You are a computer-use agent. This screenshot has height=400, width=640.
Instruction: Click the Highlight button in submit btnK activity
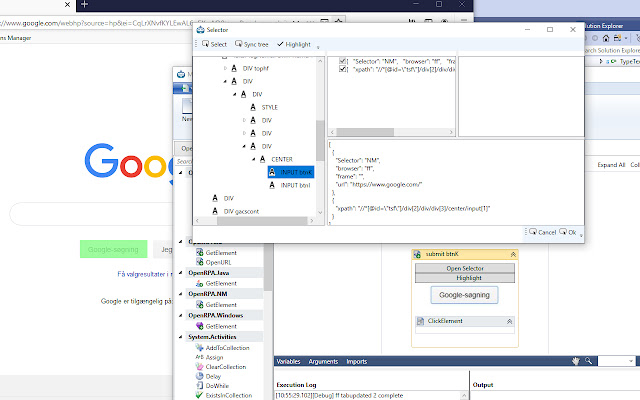click(465, 278)
